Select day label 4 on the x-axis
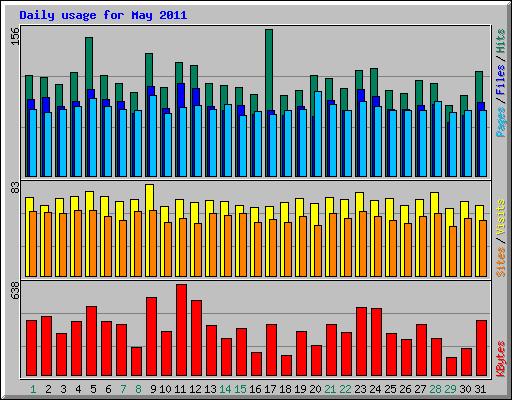The width and height of the screenshot is (512, 400). click(x=78, y=389)
